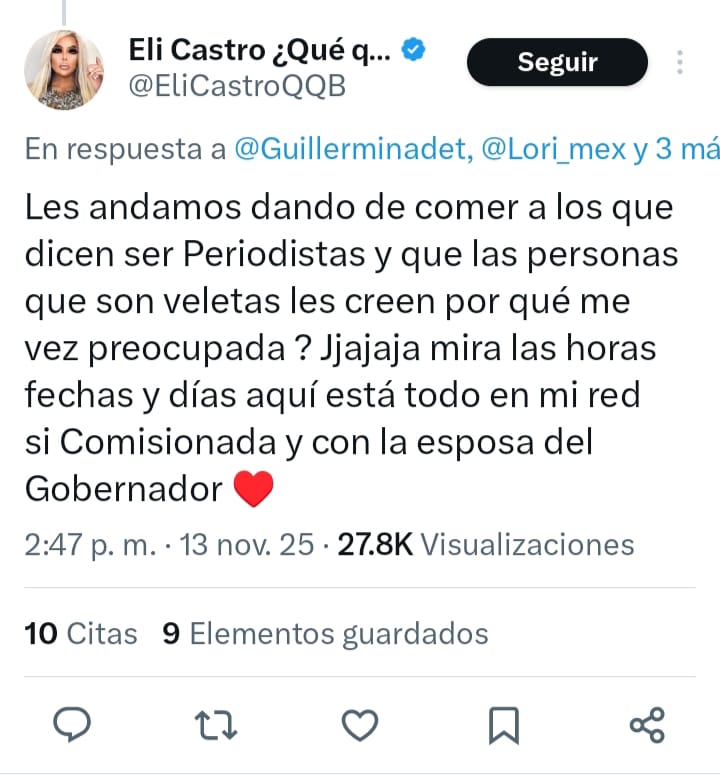720x775 pixels.
Task: Follow Eli Castro with Seguir button
Action: [x=557, y=62]
